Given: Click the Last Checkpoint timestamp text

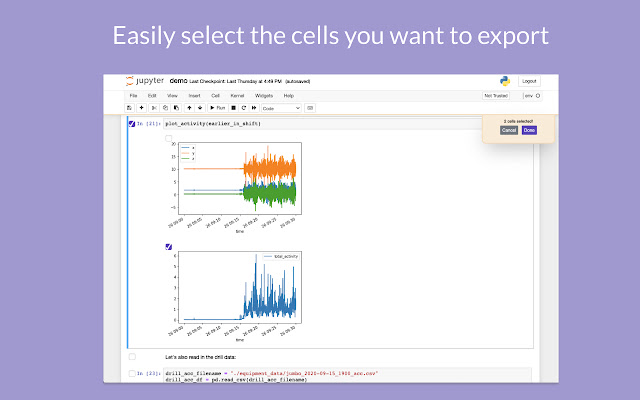Looking at the screenshot, I should click(x=236, y=81).
